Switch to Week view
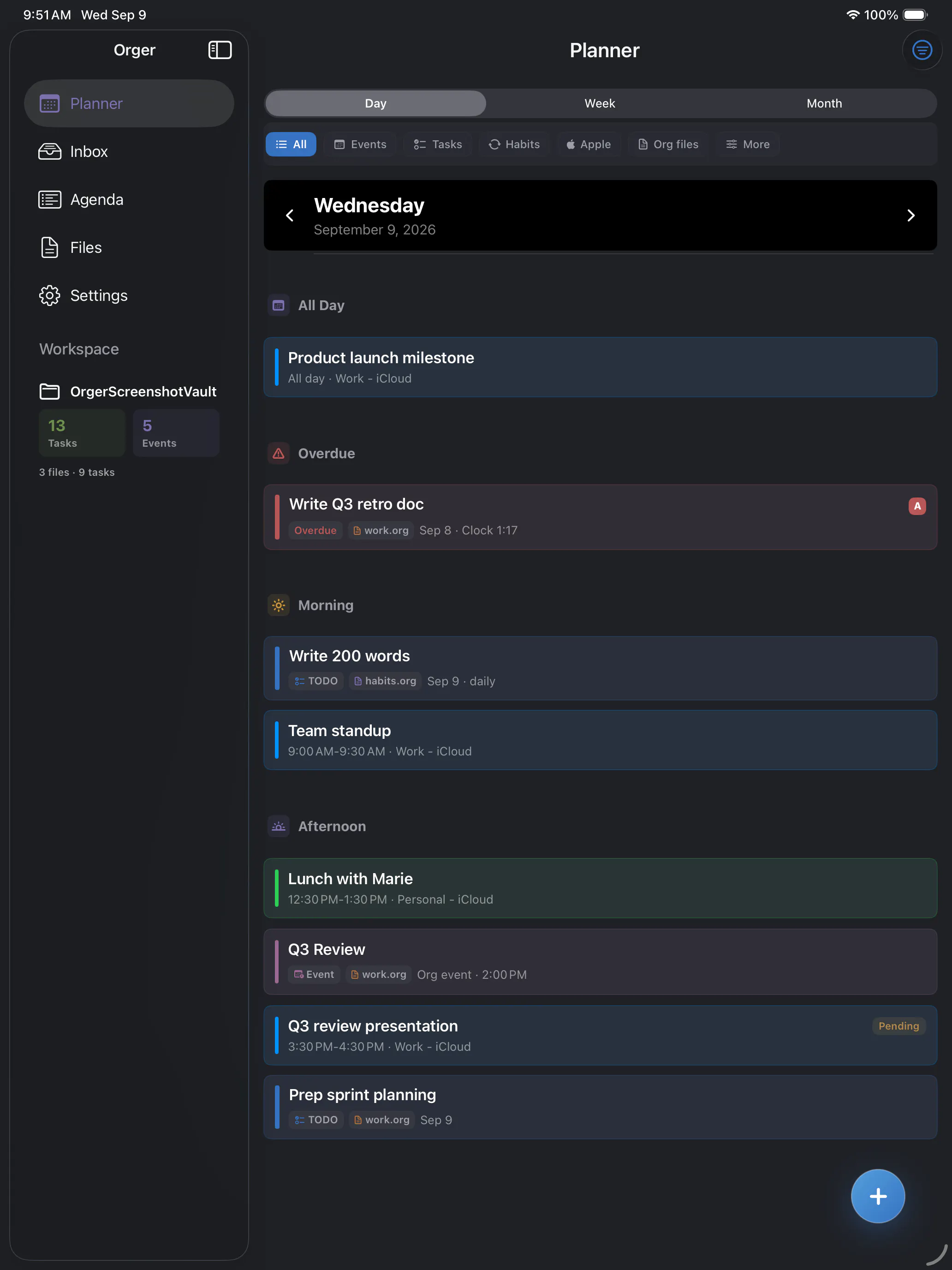952x1270 pixels. click(600, 103)
